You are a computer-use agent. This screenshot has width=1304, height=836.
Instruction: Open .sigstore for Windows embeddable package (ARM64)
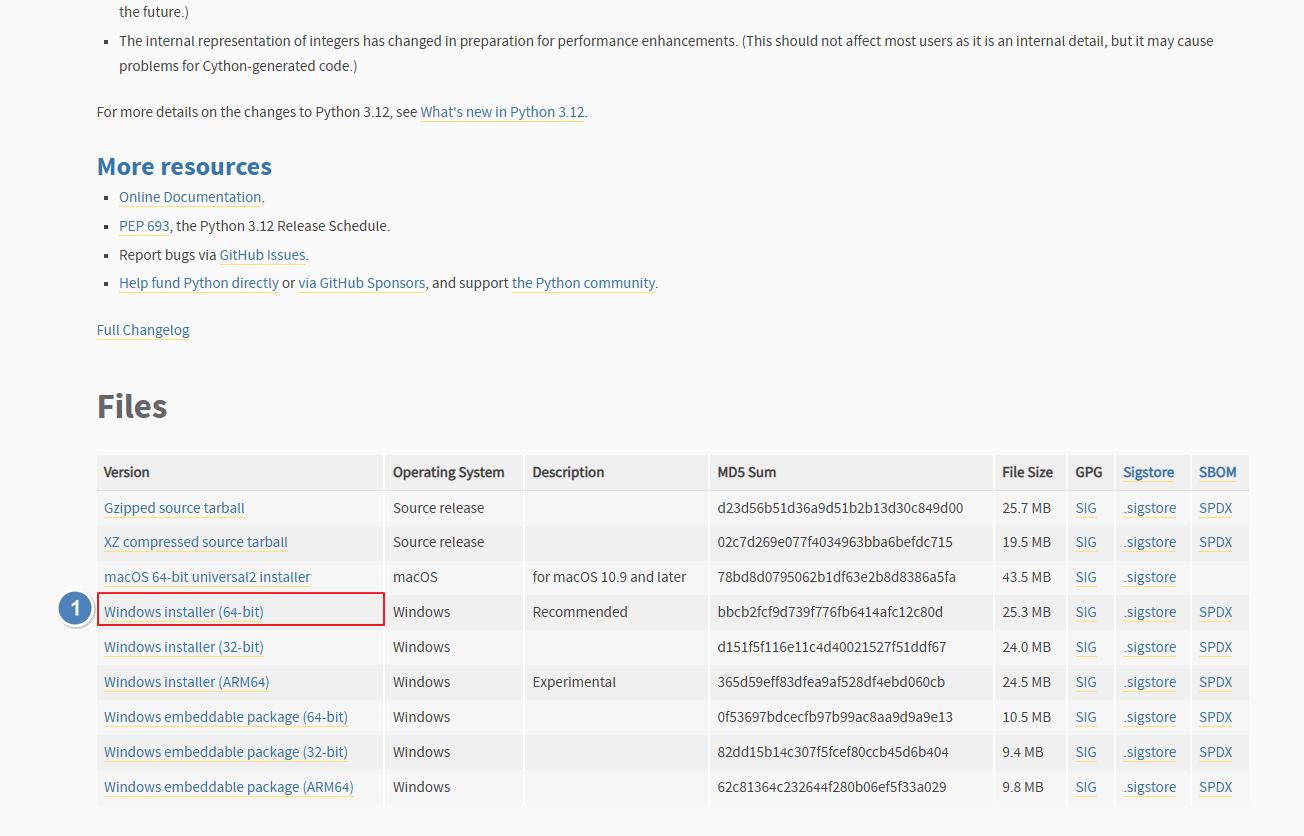[1150, 787]
